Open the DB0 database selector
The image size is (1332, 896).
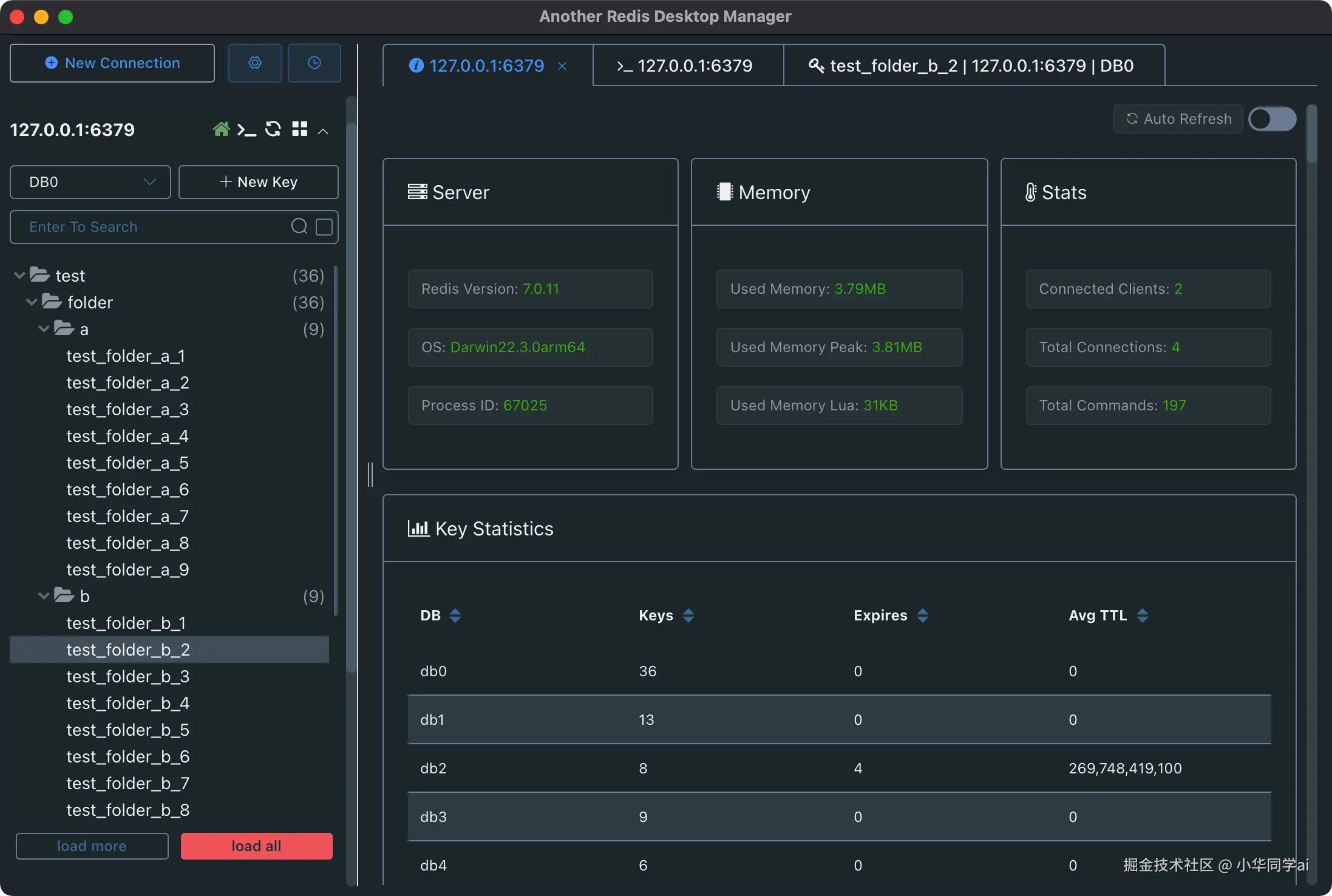coord(89,182)
